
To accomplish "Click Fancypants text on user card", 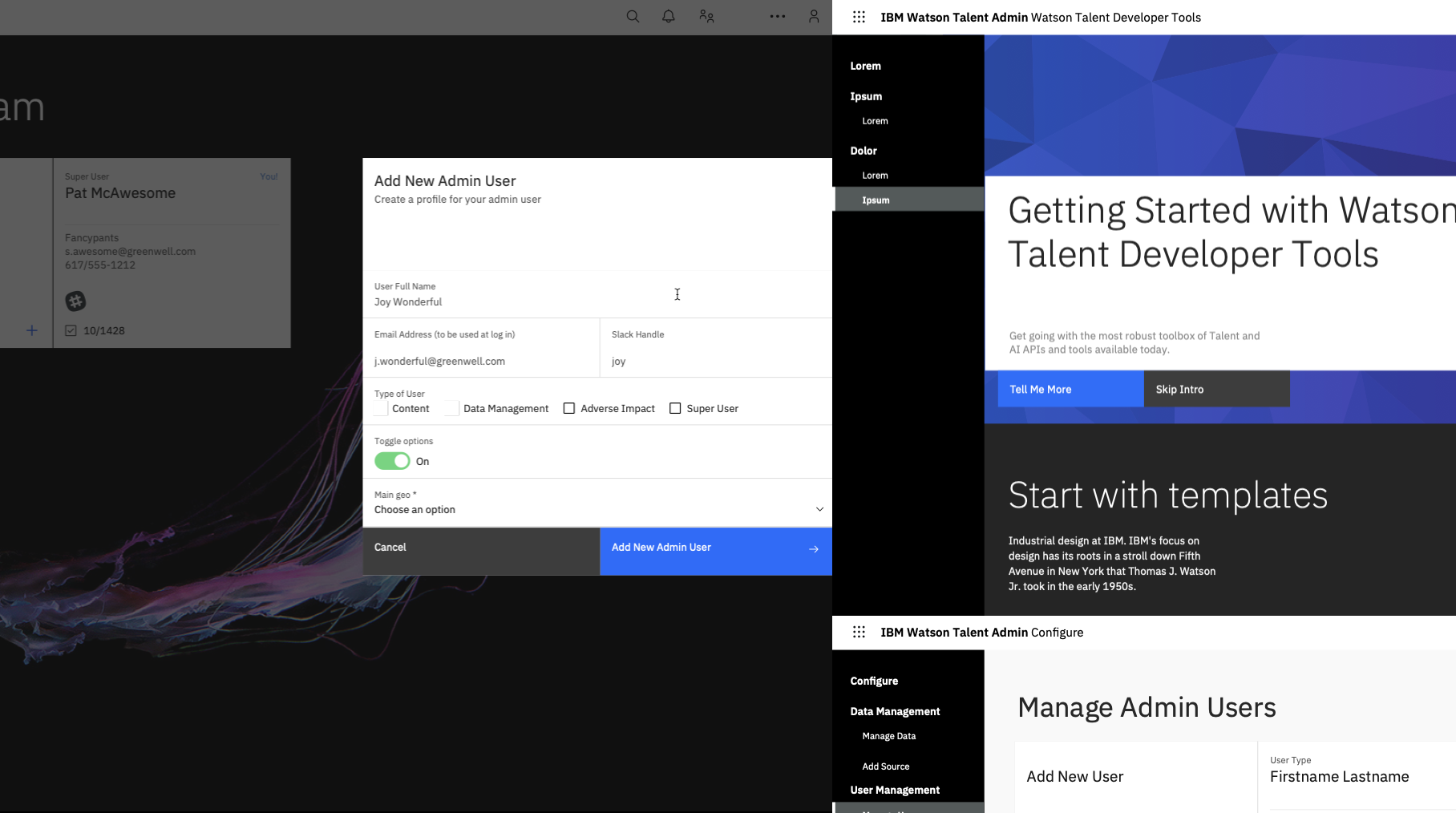I will [91, 237].
